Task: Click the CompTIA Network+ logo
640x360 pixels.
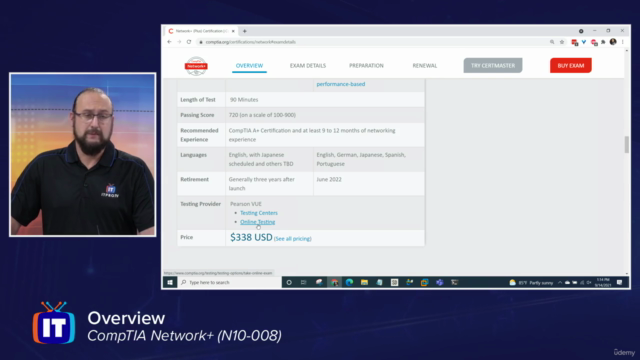Action: coord(196,66)
